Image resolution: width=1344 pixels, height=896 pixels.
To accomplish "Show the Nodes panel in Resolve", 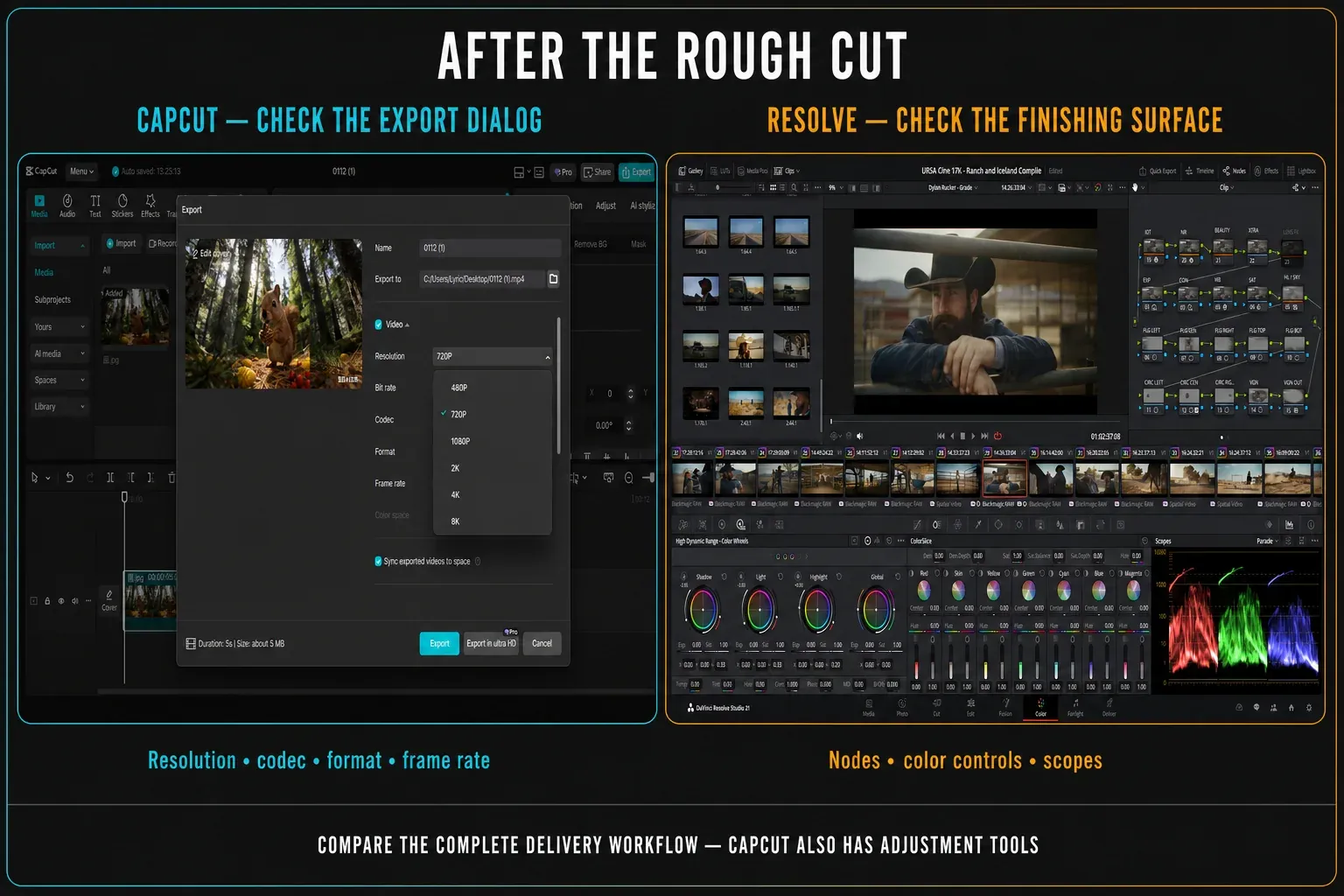I will [1234, 171].
